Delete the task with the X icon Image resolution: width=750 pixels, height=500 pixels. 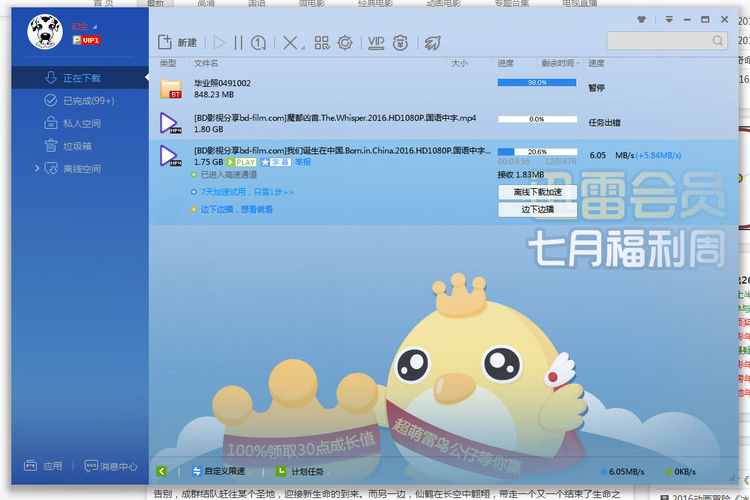click(288, 42)
